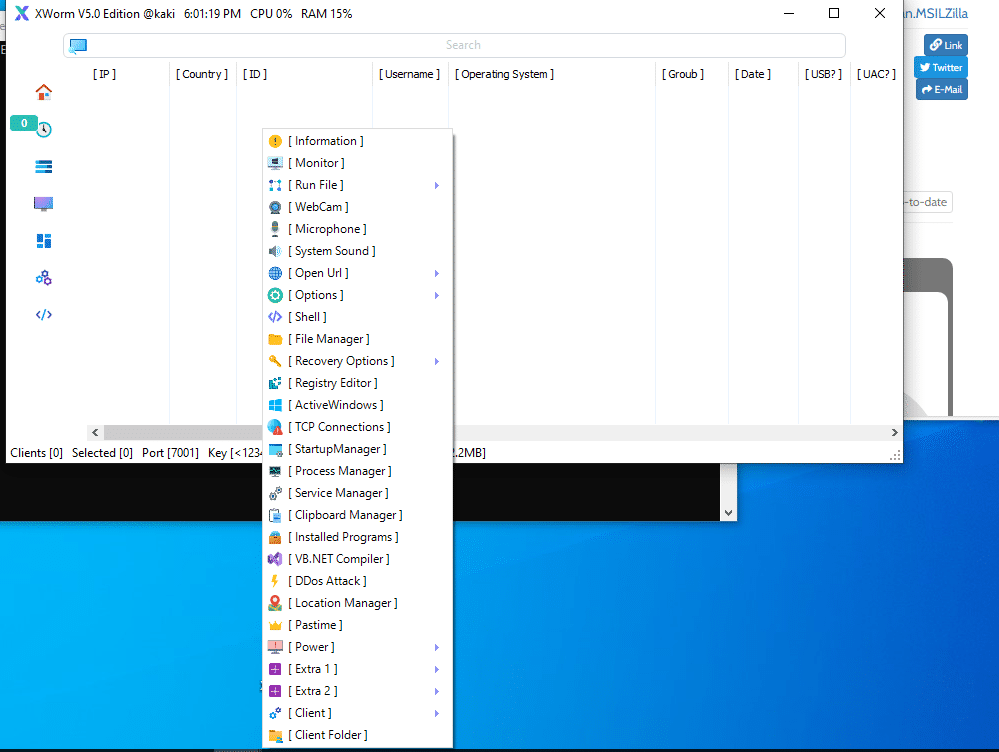Viewport: 999px width, 752px height.
Task: Expand the Client submenu arrow
Action: [437, 714]
